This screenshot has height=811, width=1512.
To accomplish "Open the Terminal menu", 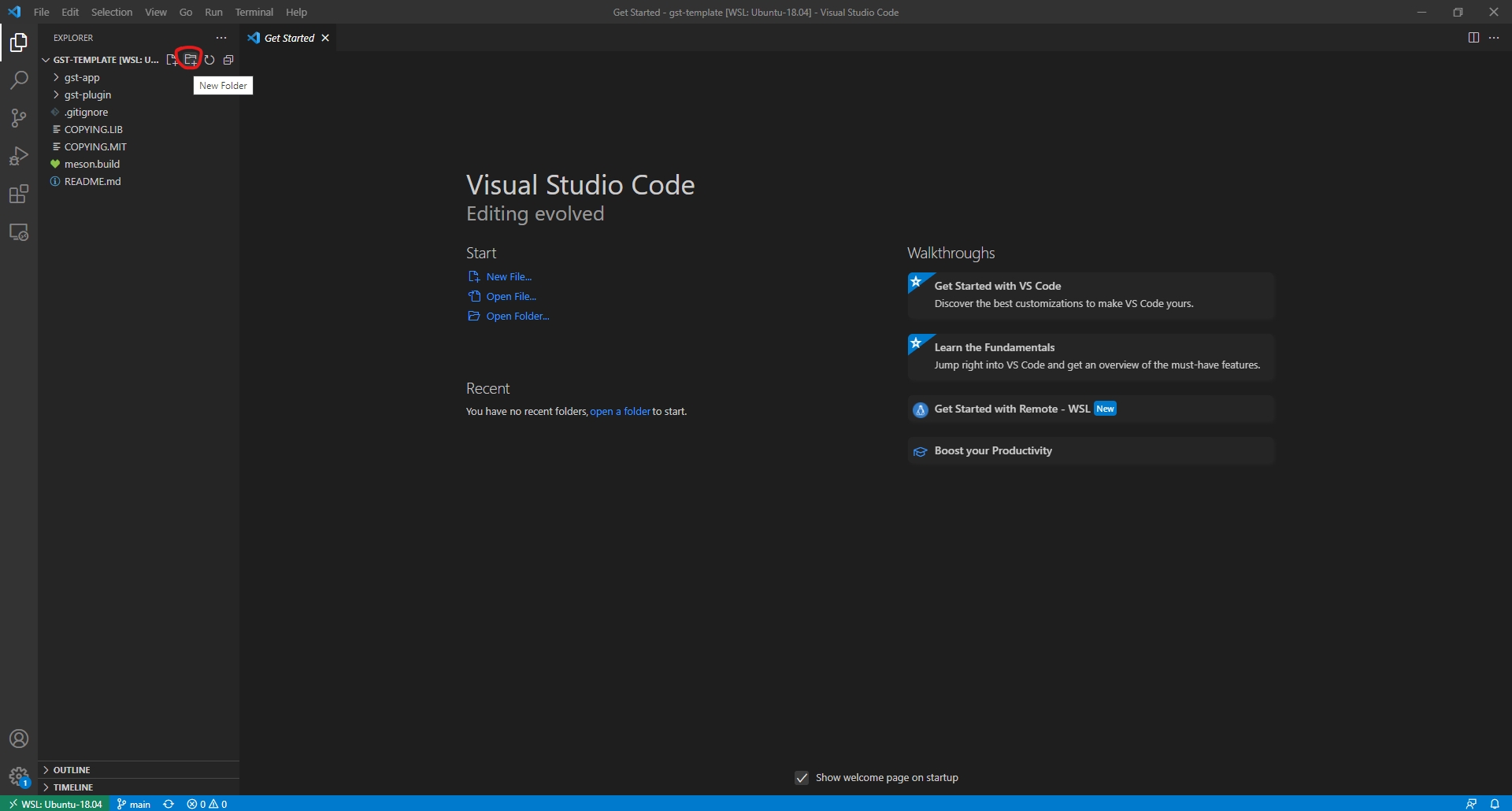I will (254, 12).
